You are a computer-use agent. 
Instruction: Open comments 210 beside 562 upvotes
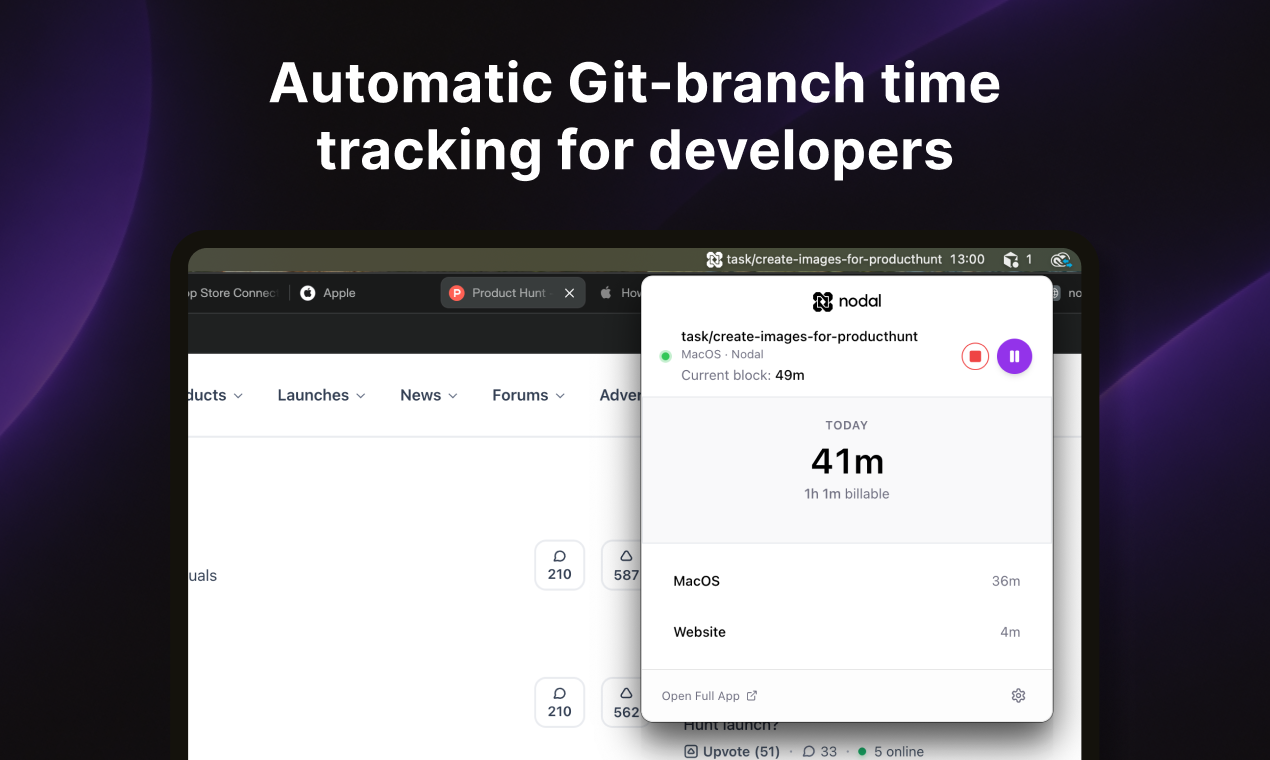pos(560,702)
